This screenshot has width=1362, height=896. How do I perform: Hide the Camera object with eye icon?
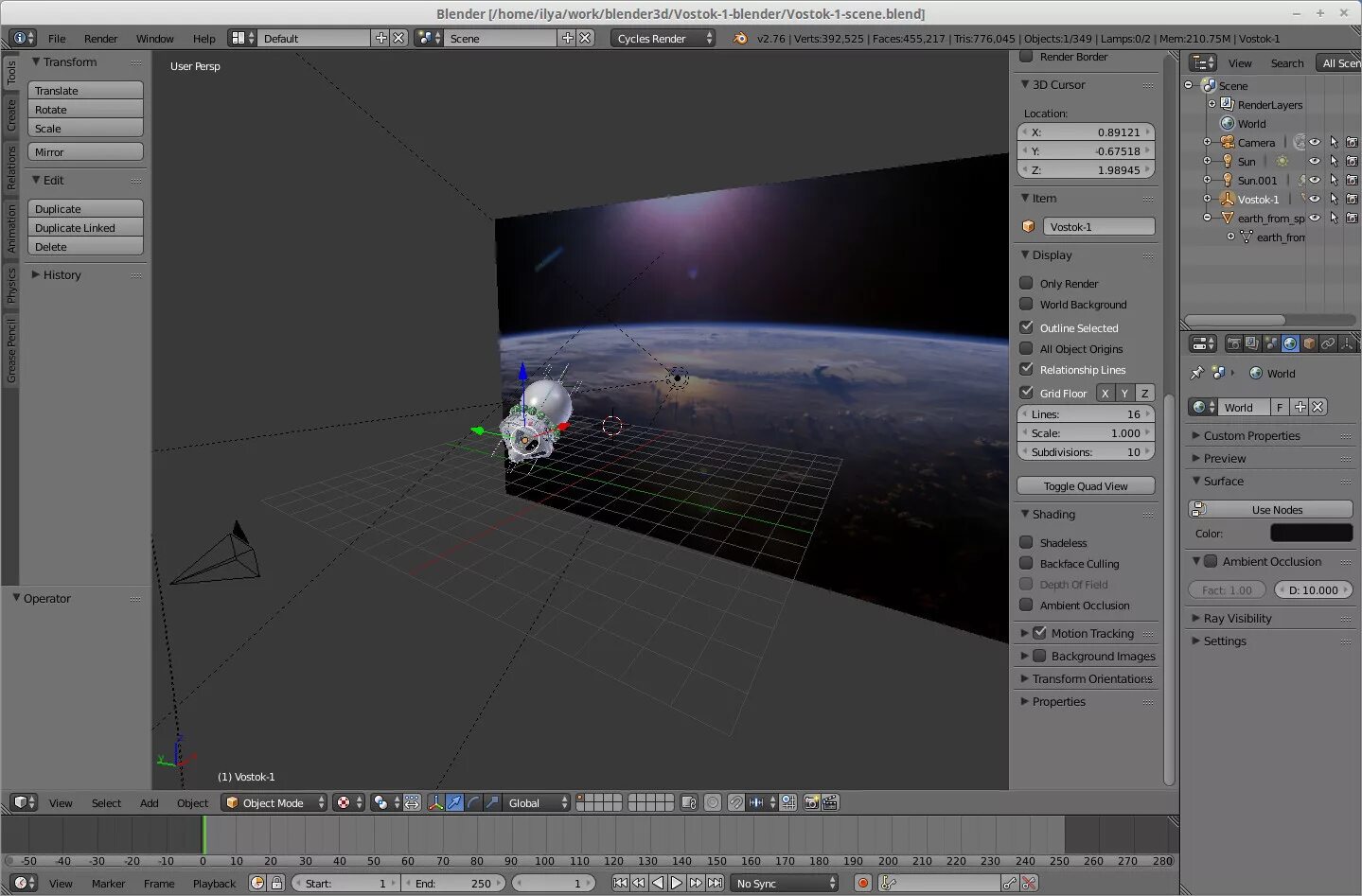tap(1314, 142)
